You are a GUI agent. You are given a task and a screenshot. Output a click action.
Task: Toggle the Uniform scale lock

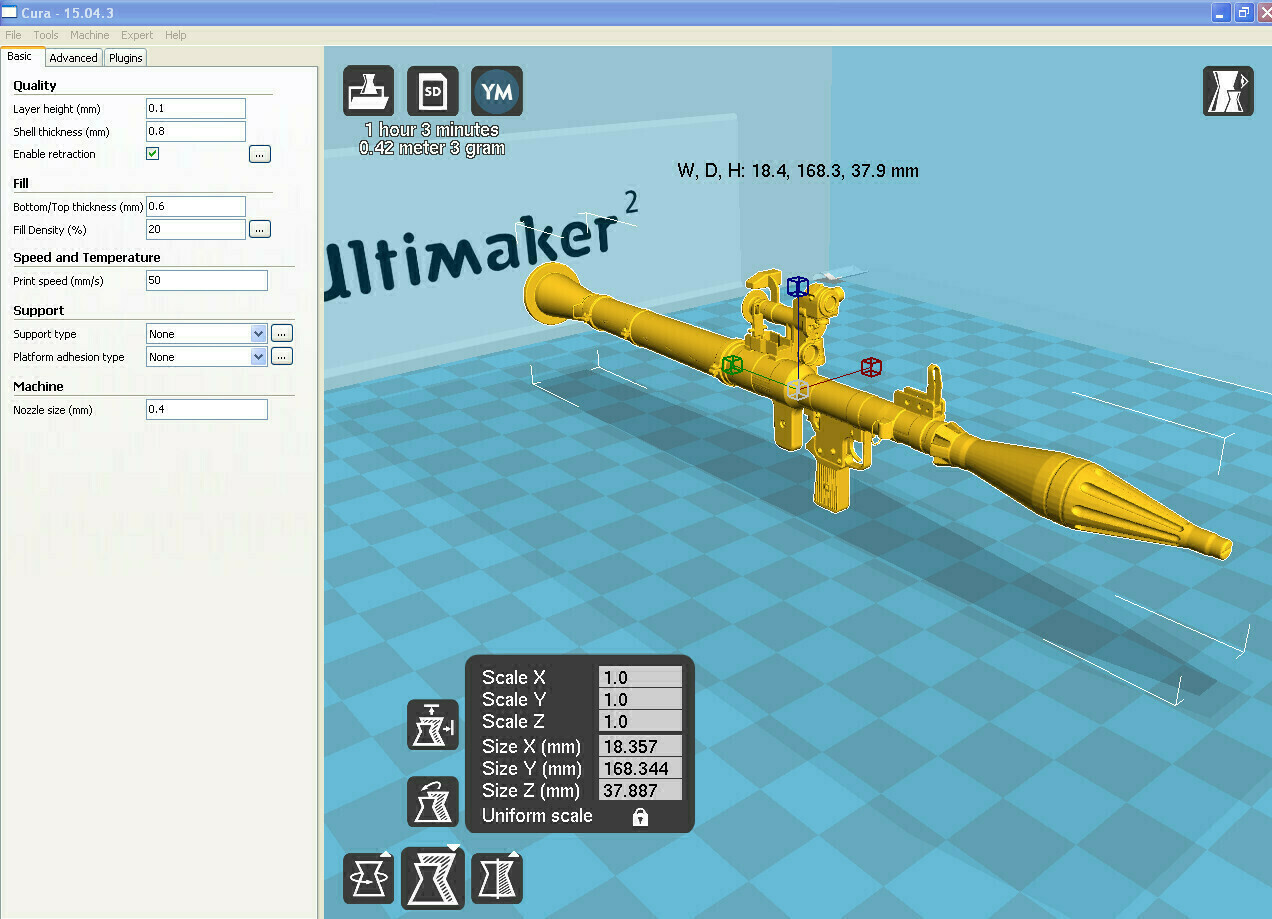[640, 817]
